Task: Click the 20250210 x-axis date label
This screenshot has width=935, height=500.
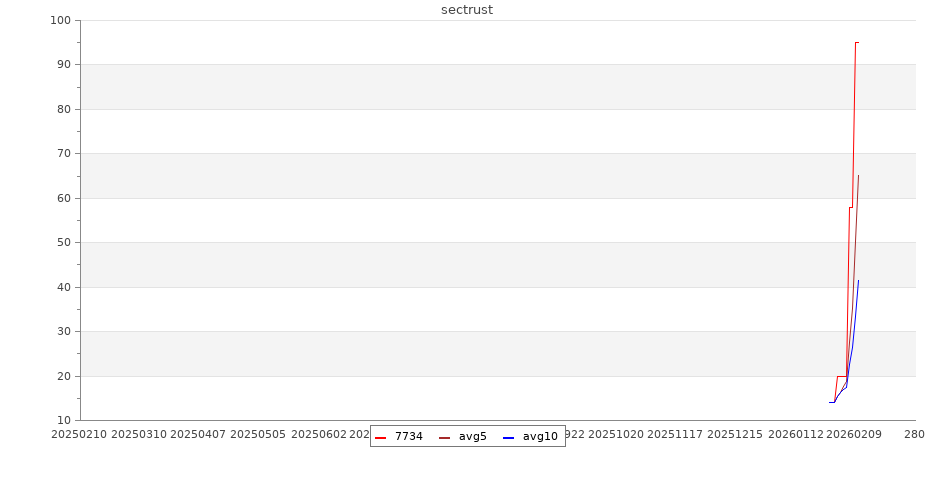Action: coord(79,435)
